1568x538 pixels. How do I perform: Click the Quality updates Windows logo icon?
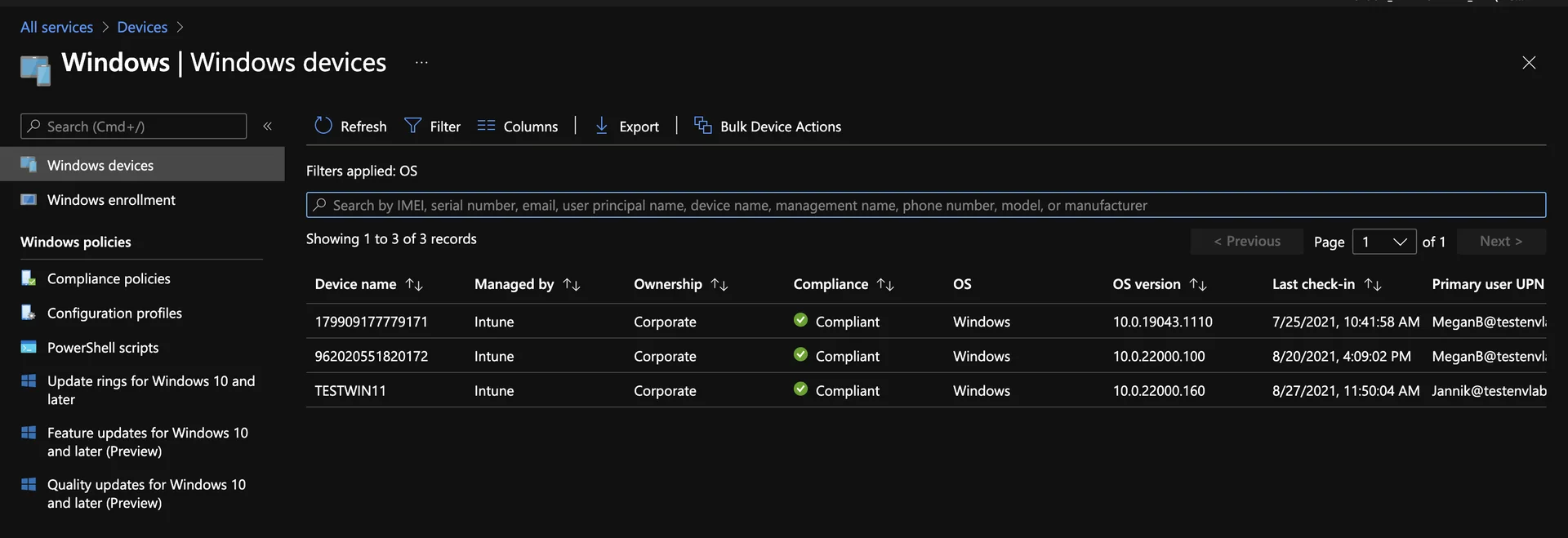29,484
